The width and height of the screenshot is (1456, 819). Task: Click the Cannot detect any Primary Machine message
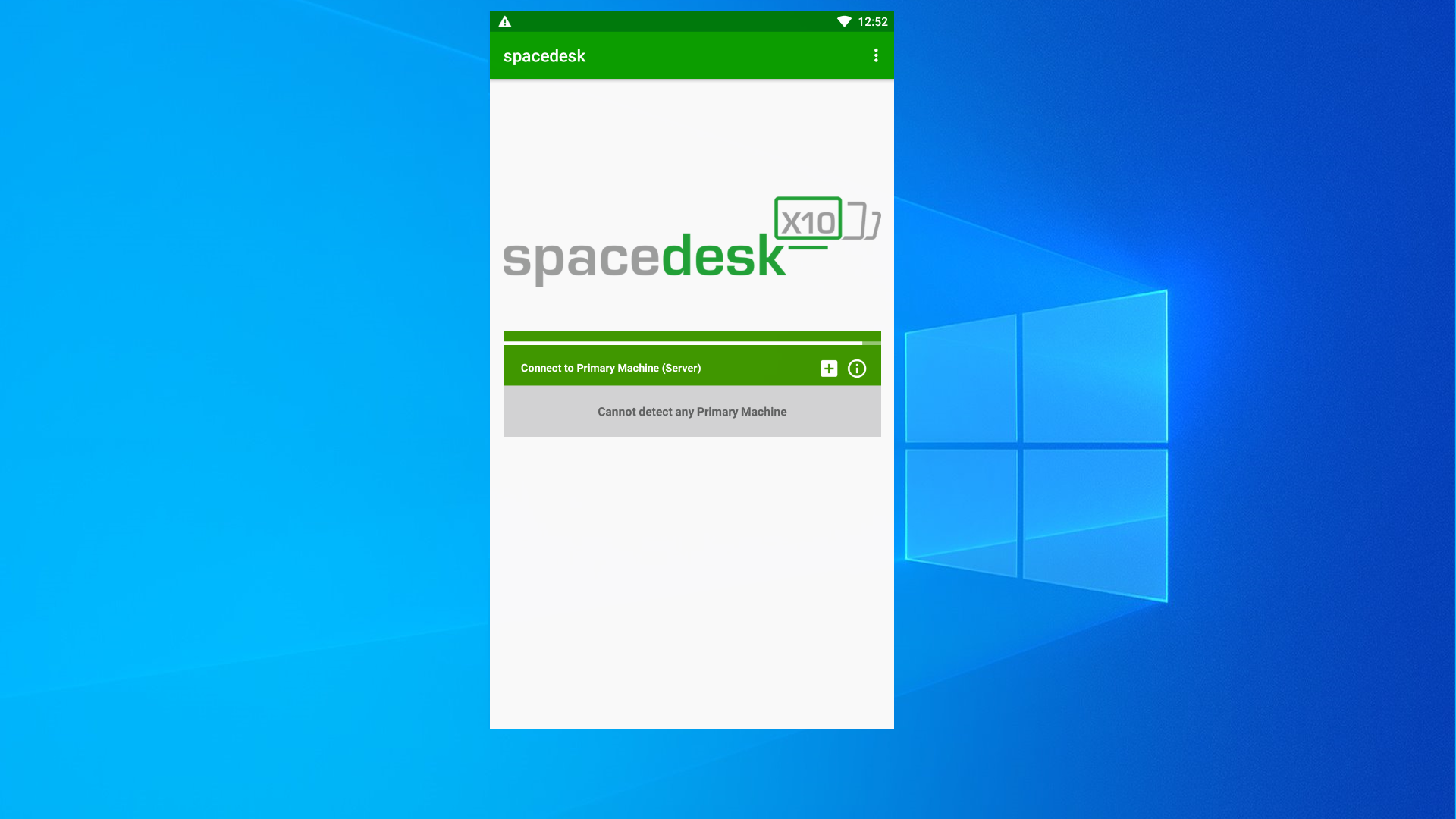[692, 412]
